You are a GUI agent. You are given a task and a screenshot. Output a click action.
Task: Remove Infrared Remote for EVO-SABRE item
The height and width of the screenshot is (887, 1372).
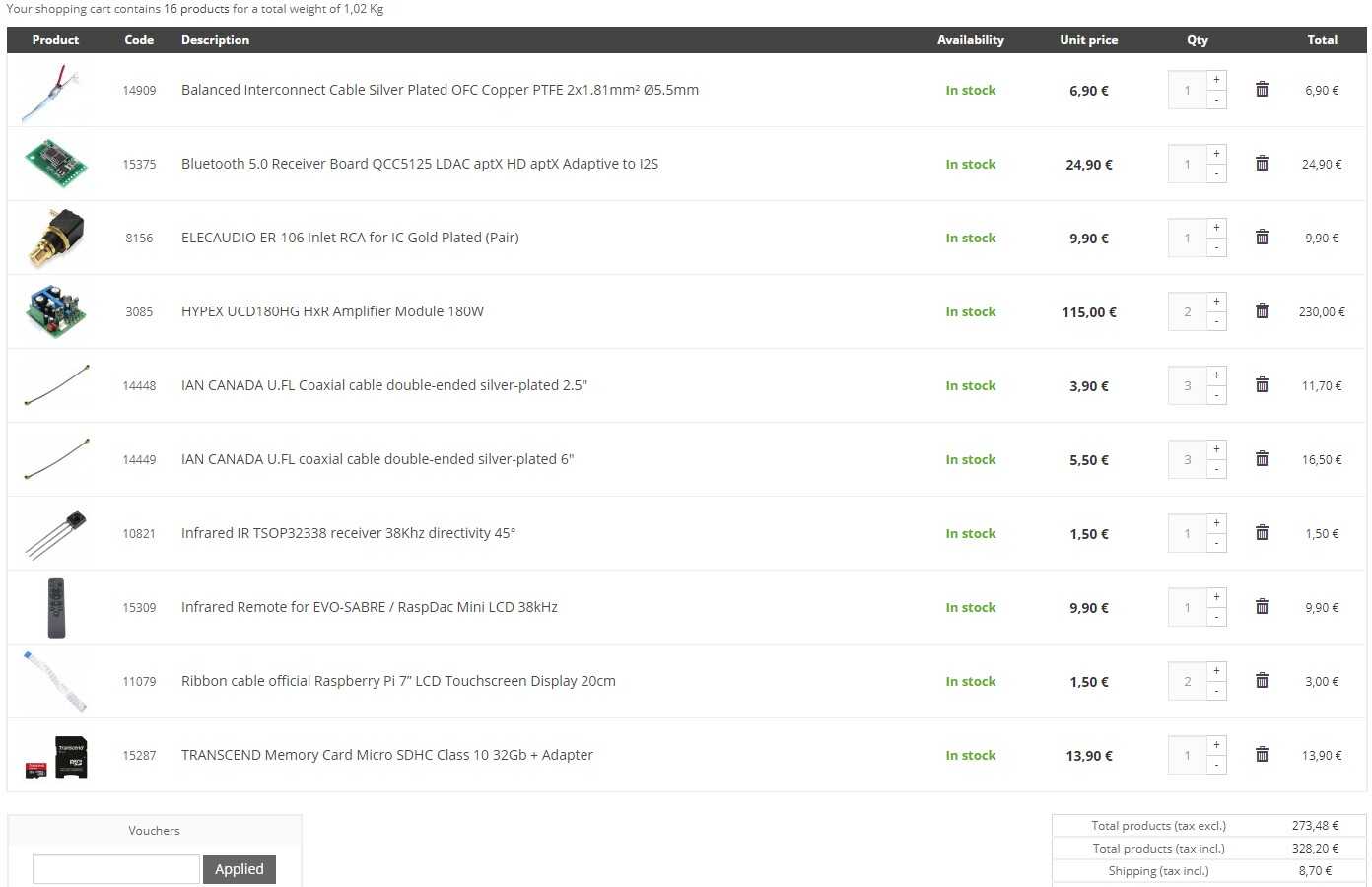pos(1262,607)
